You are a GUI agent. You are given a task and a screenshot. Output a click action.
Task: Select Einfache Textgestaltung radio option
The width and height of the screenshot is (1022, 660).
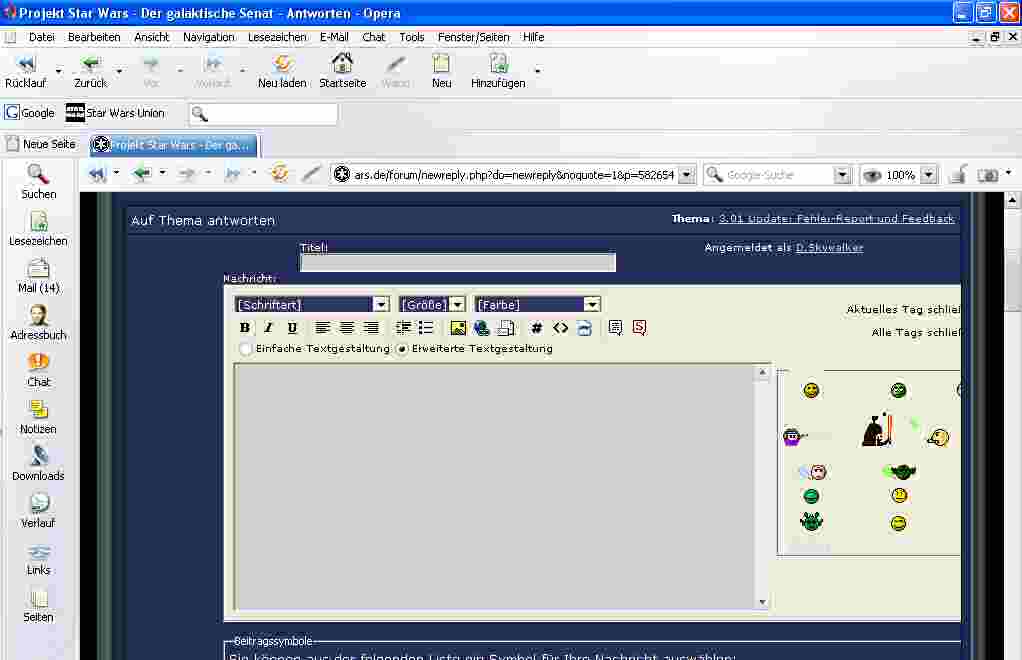click(245, 349)
